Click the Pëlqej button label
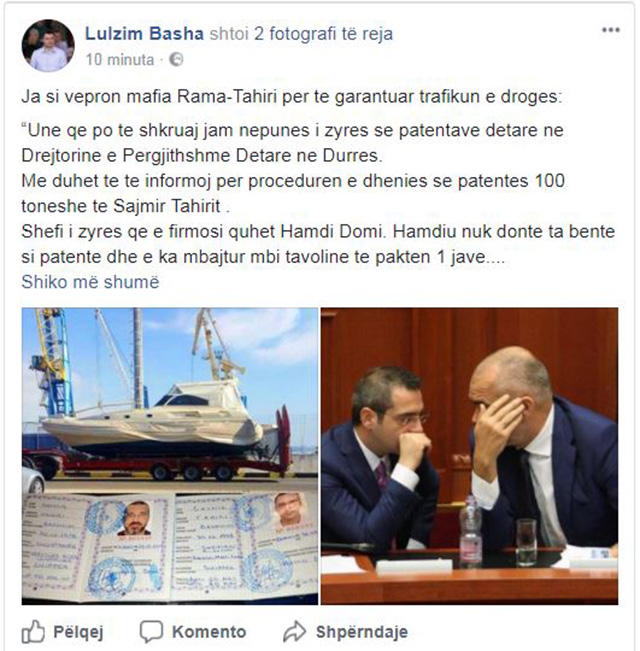The height and width of the screenshot is (651, 640). (x=78, y=632)
